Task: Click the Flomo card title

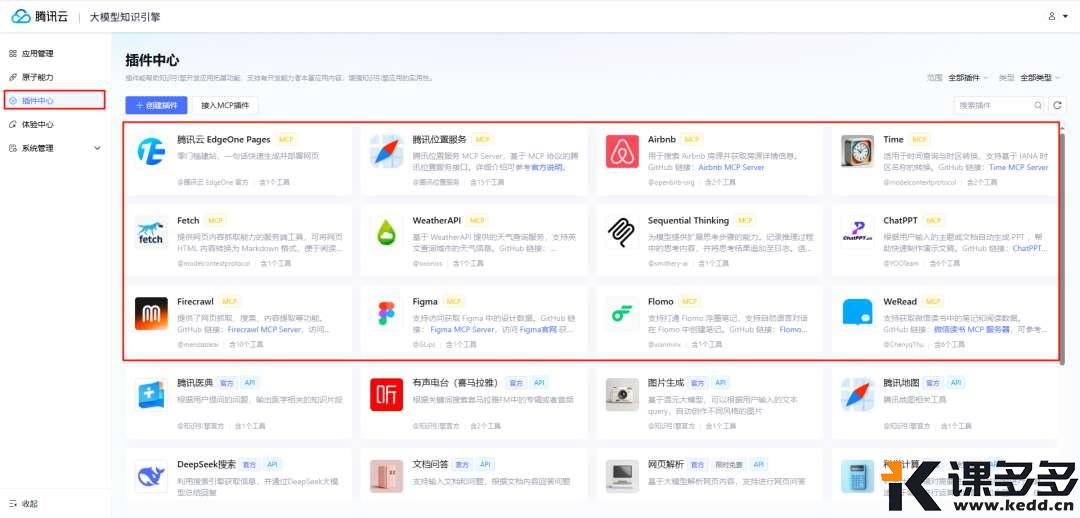Action: (661, 302)
